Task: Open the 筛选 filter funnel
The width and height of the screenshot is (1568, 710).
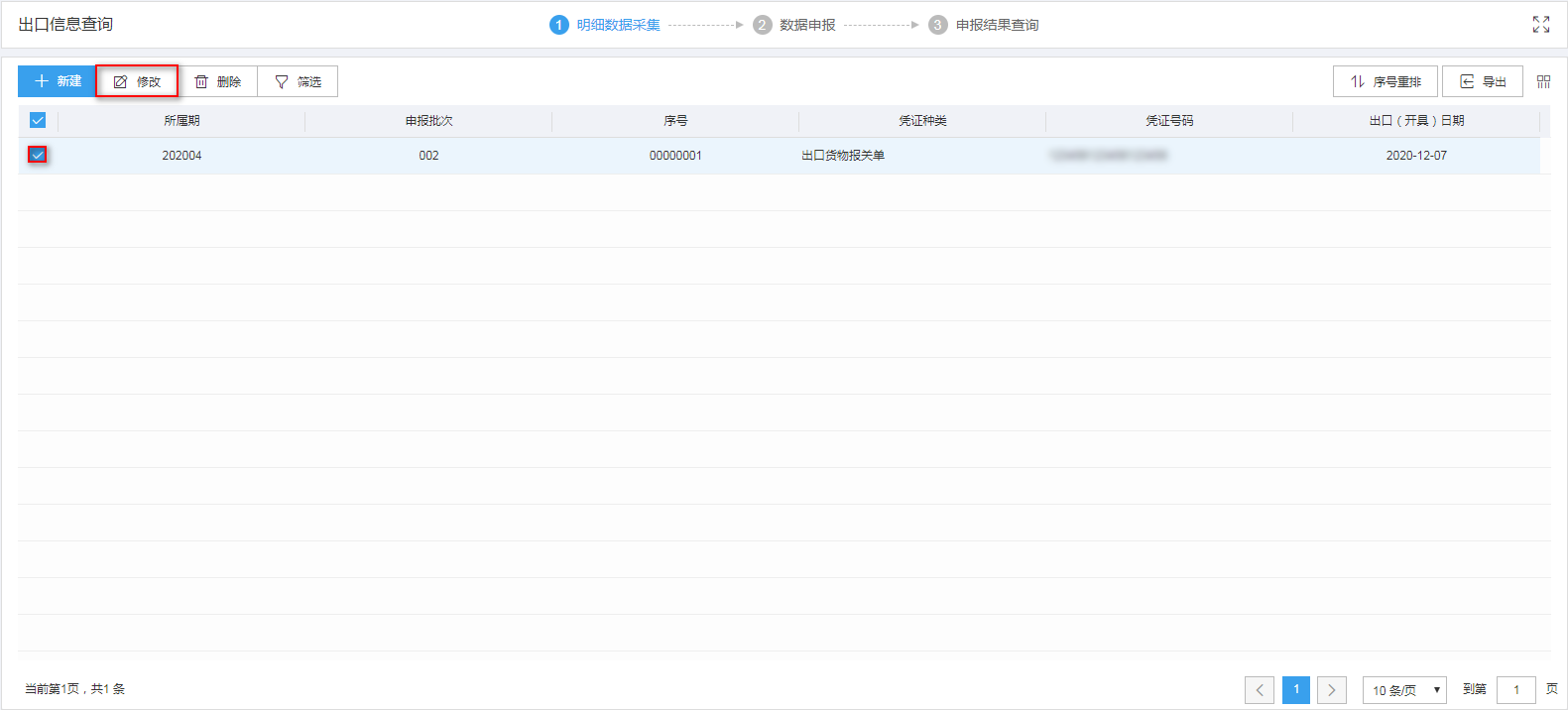Action: point(298,81)
